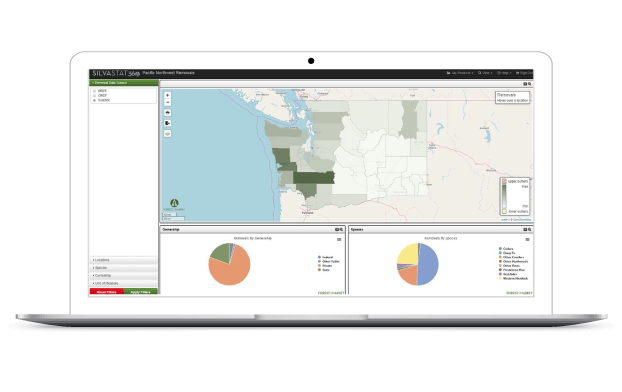Open Ownership chart hamburger menu

[x=339, y=240]
